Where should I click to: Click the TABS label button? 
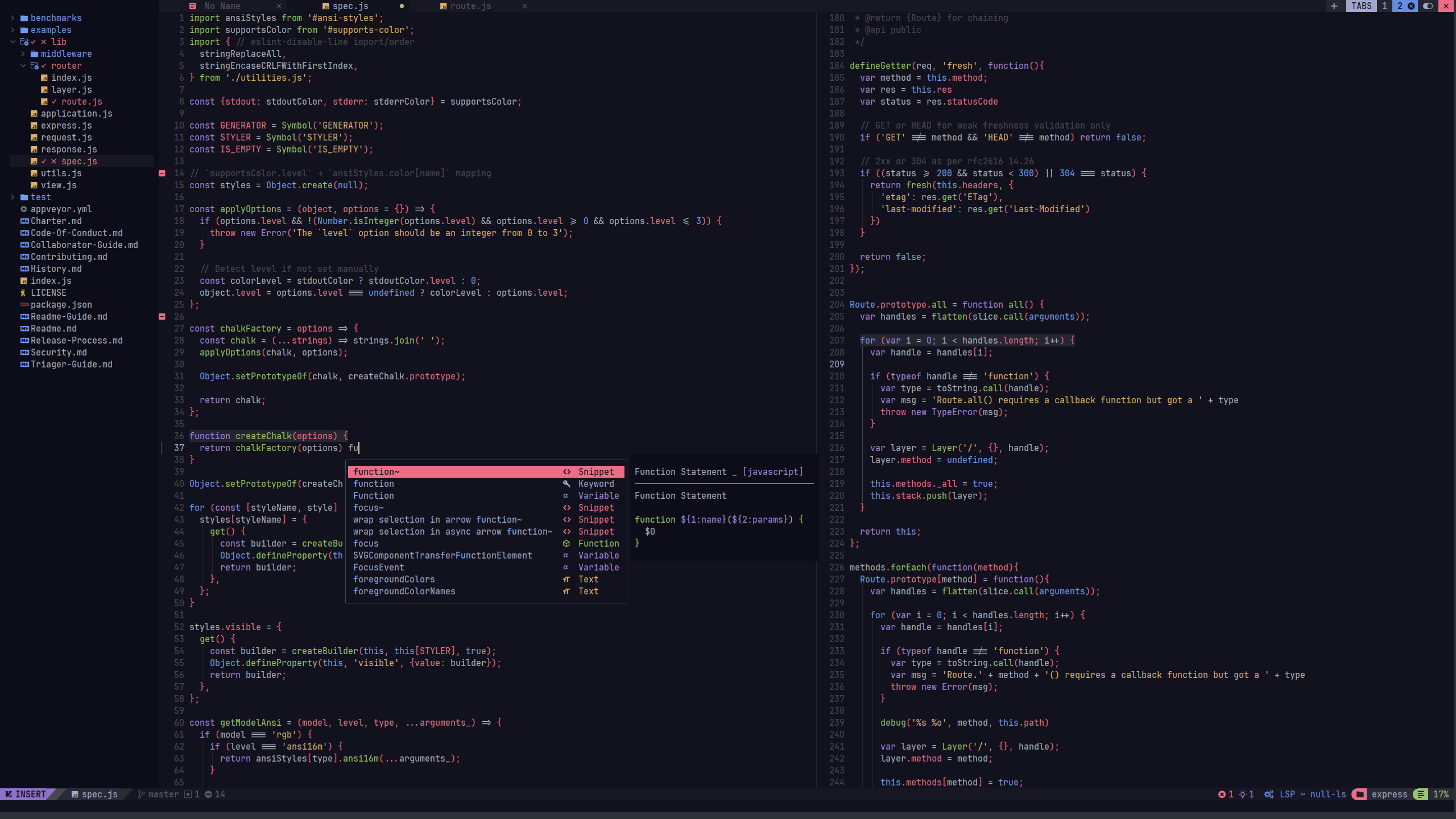[1362, 6]
